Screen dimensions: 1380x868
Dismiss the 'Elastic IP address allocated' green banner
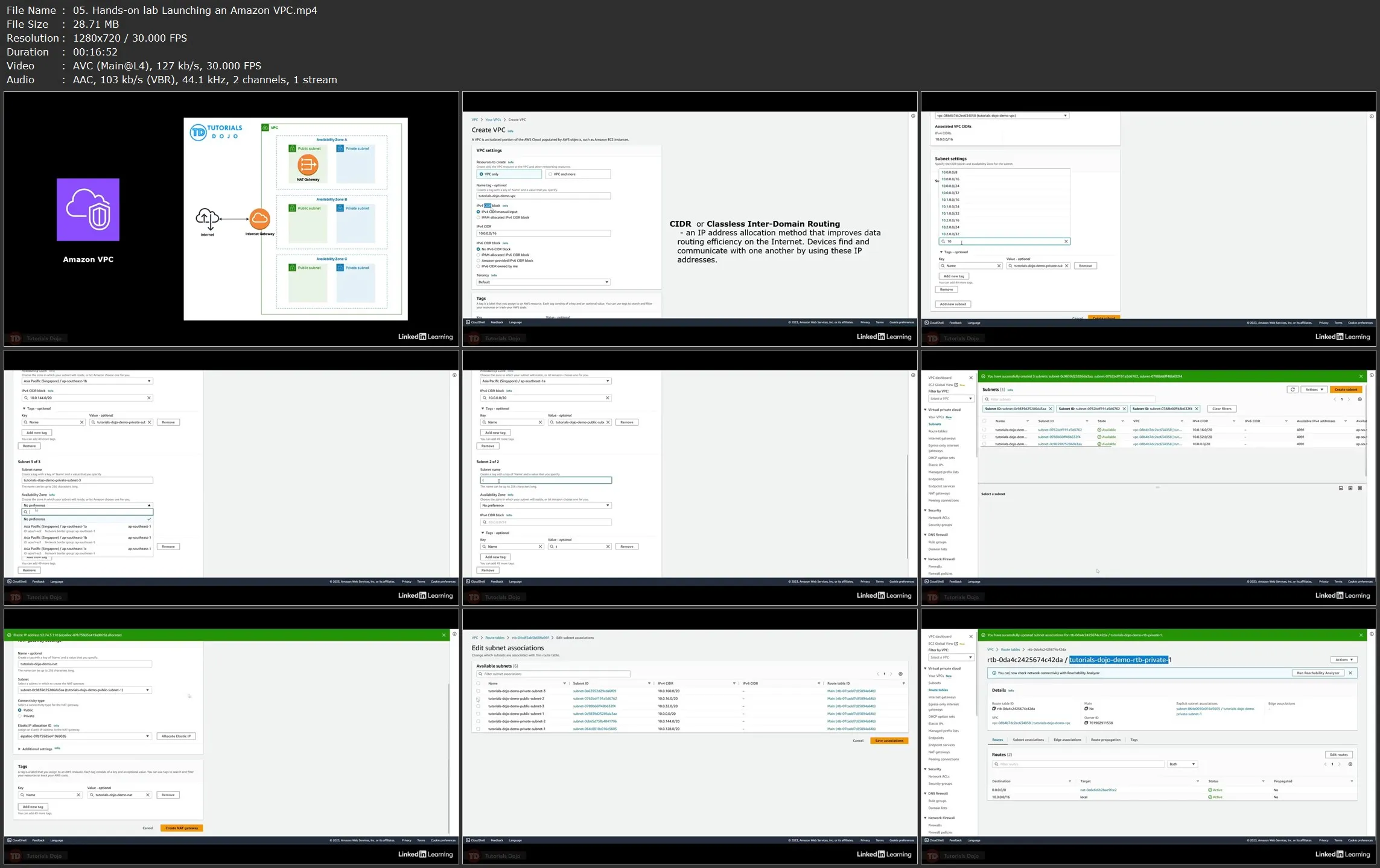(x=444, y=635)
